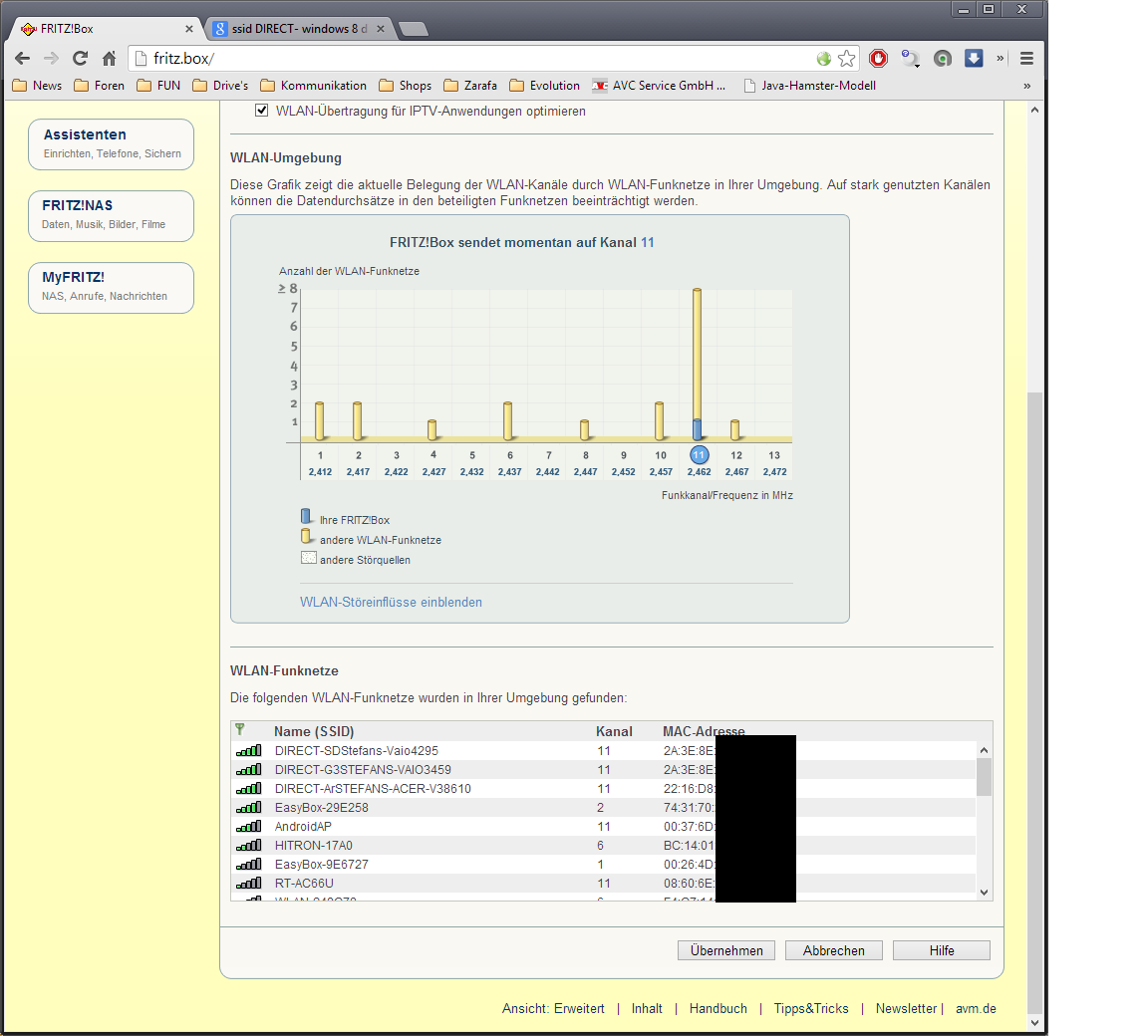The width and height of the screenshot is (1148, 1036).
Task: Open the FRITZ!NAS sidebar menu
Action: tap(112, 216)
